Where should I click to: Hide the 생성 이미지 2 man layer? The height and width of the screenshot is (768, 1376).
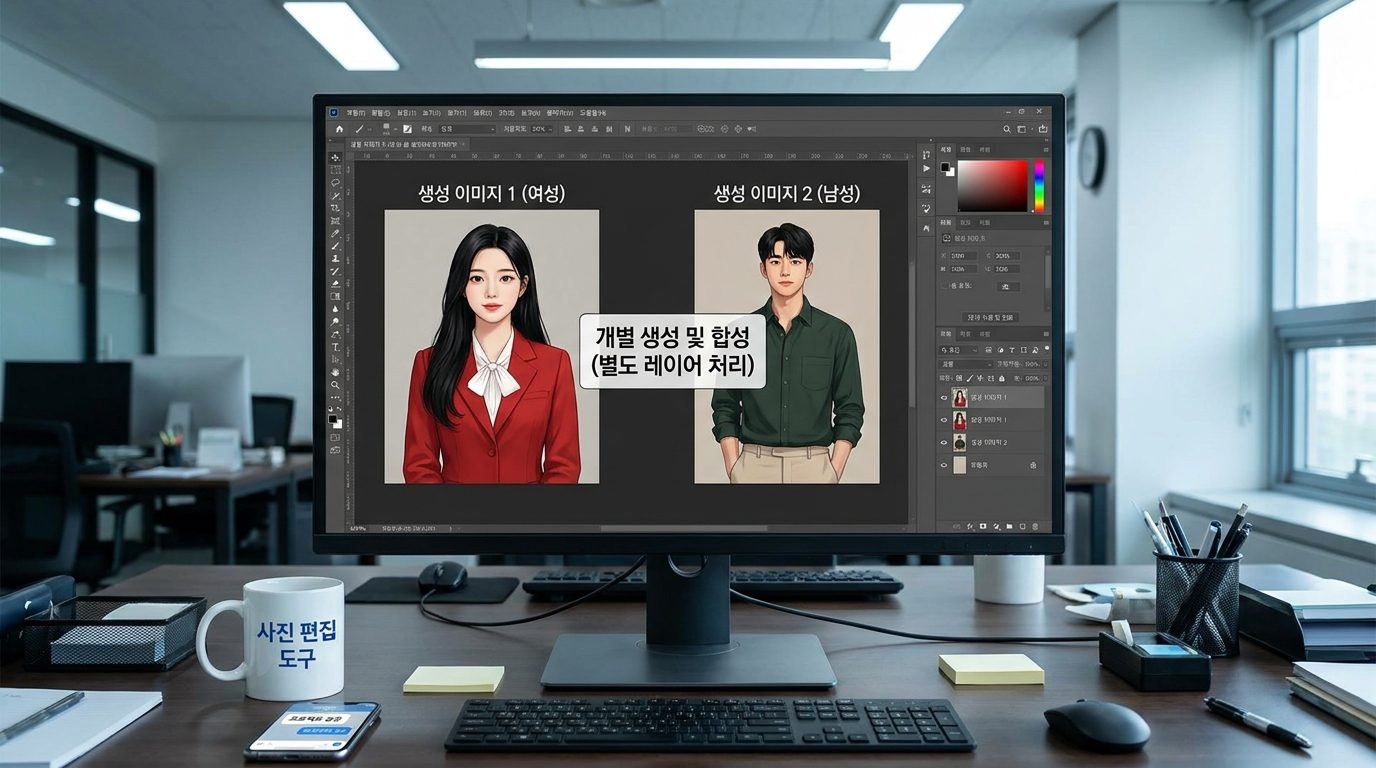944,443
